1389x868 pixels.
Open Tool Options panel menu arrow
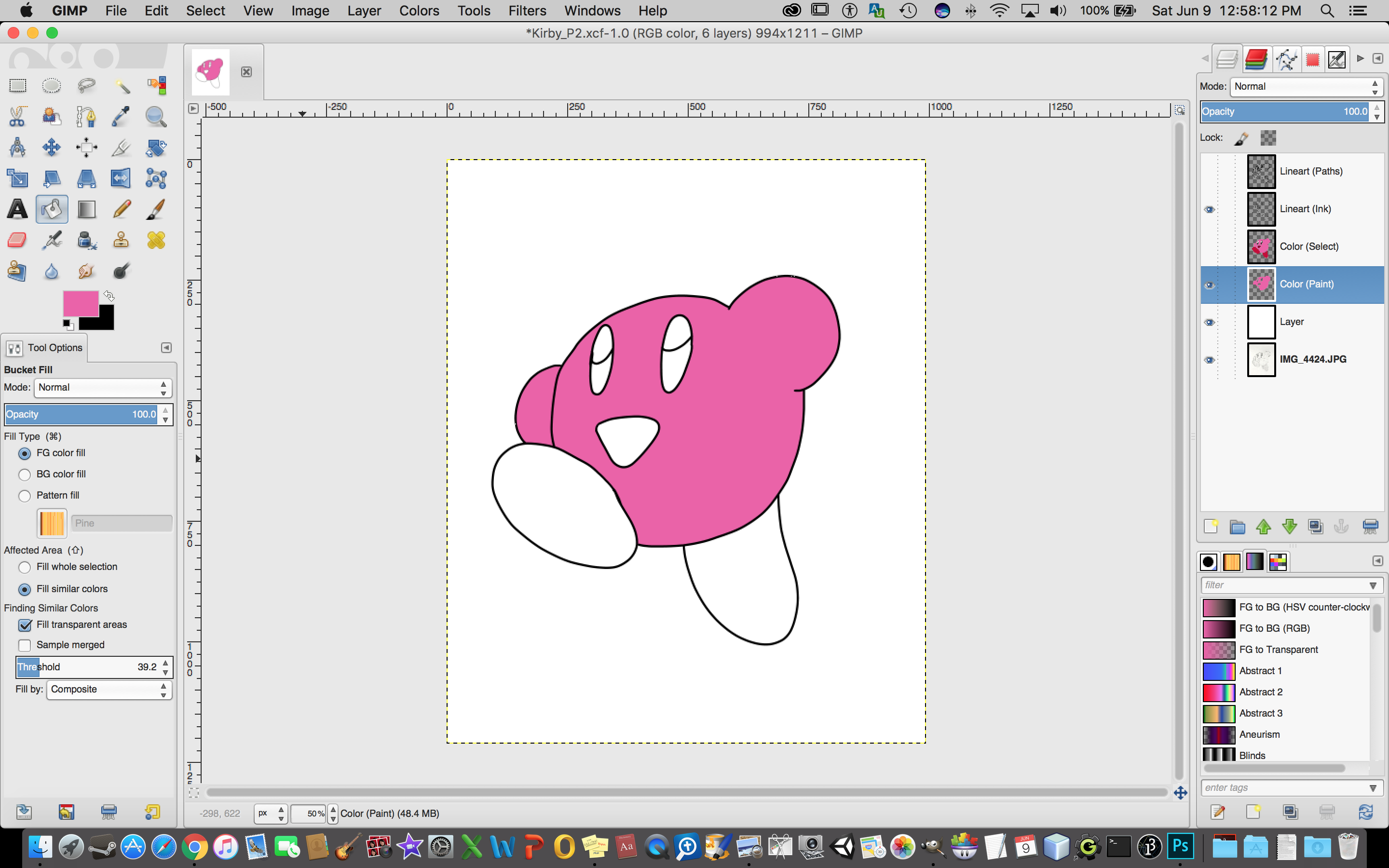coord(166,348)
